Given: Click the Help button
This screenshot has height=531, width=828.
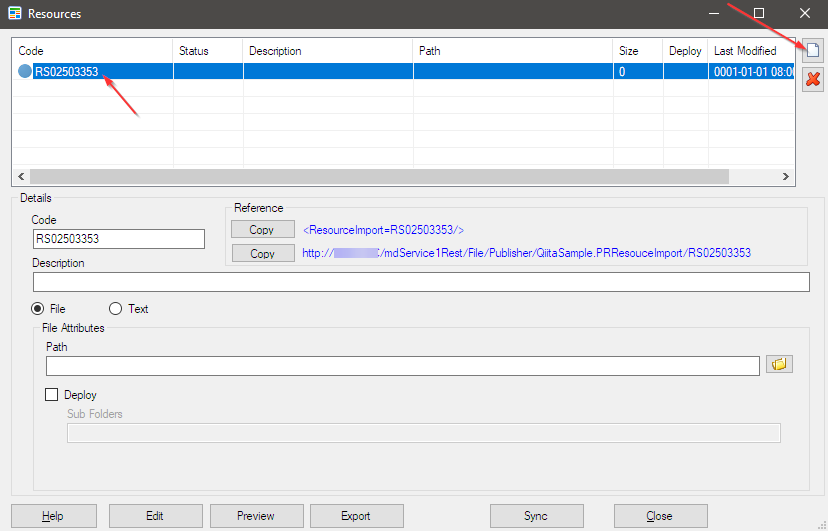Looking at the screenshot, I should click(x=54, y=516).
